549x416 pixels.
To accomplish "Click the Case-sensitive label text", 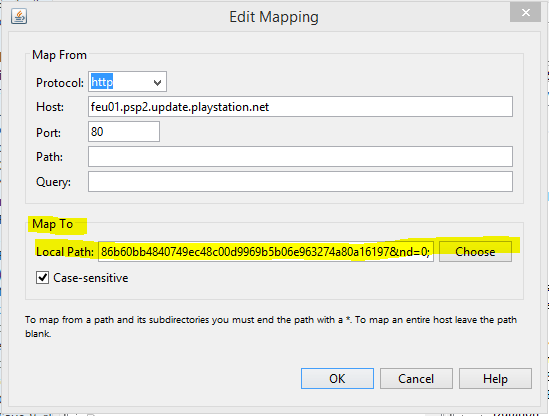I will (91, 278).
